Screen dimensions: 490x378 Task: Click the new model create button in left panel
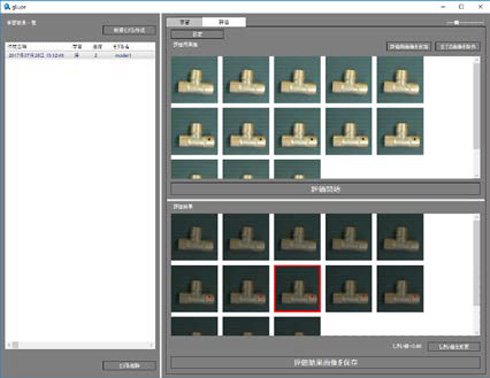pos(129,30)
